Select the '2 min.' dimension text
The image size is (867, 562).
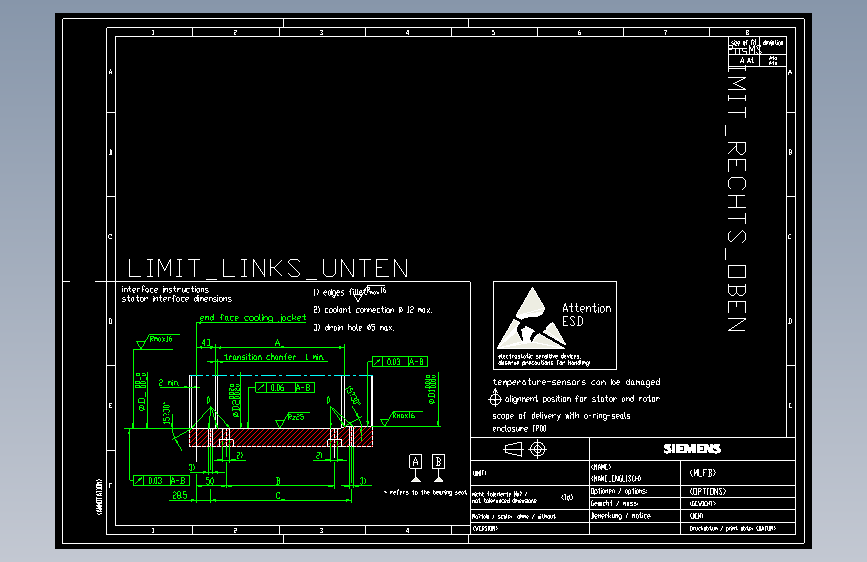(x=169, y=383)
